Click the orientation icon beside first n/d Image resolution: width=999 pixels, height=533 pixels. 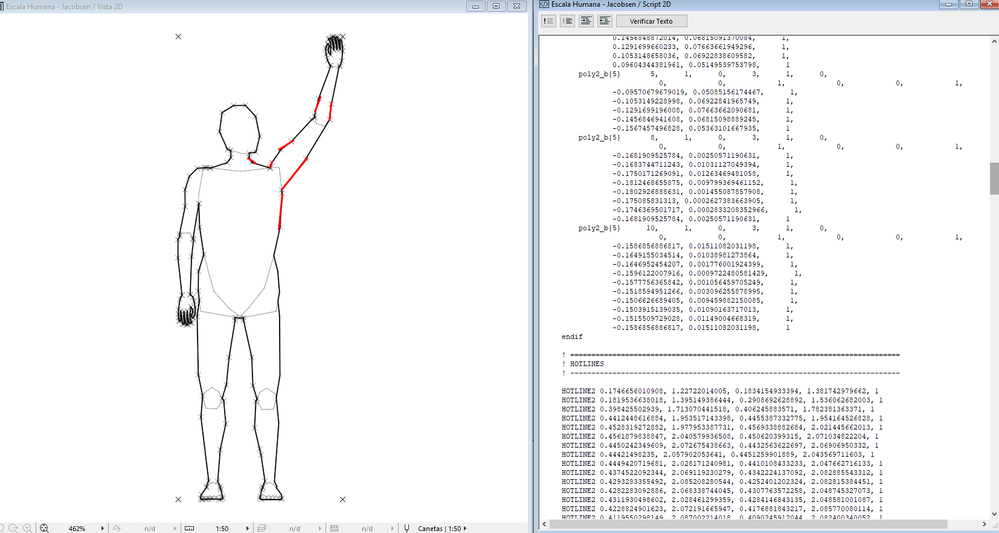(x=117, y=529)
